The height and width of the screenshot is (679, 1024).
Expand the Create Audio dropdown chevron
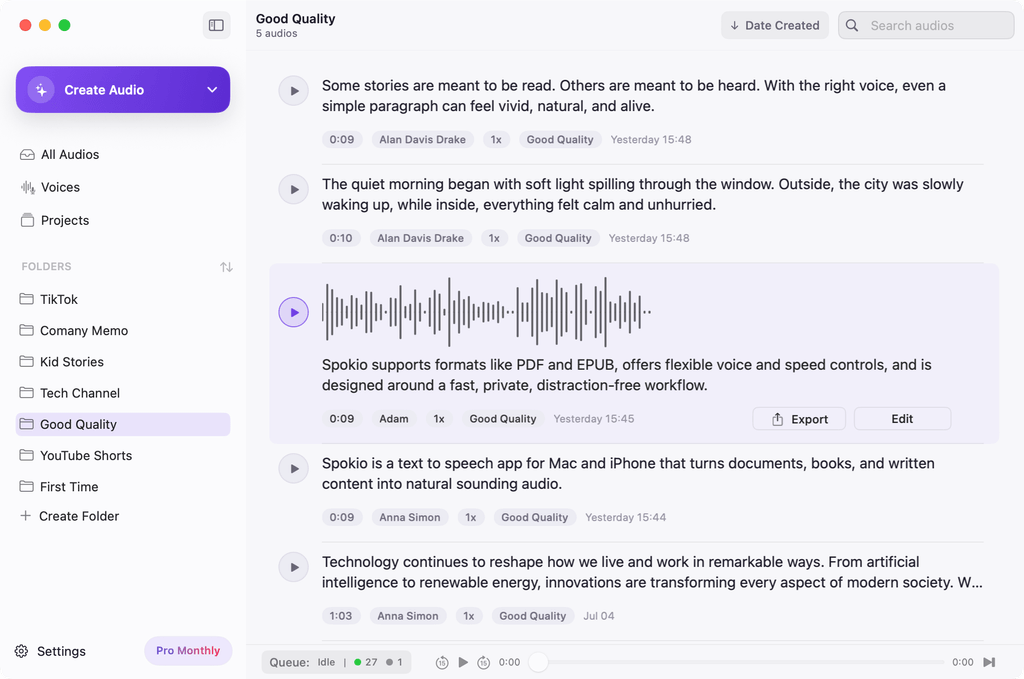[x=212, y=90]
